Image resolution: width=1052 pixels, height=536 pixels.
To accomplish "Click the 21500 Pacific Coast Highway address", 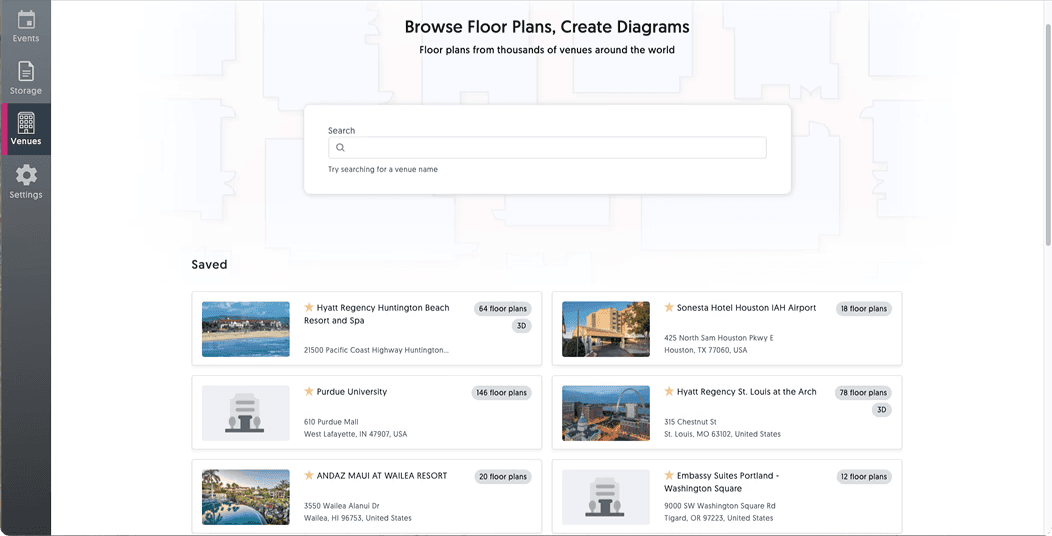I will [376, 350].
